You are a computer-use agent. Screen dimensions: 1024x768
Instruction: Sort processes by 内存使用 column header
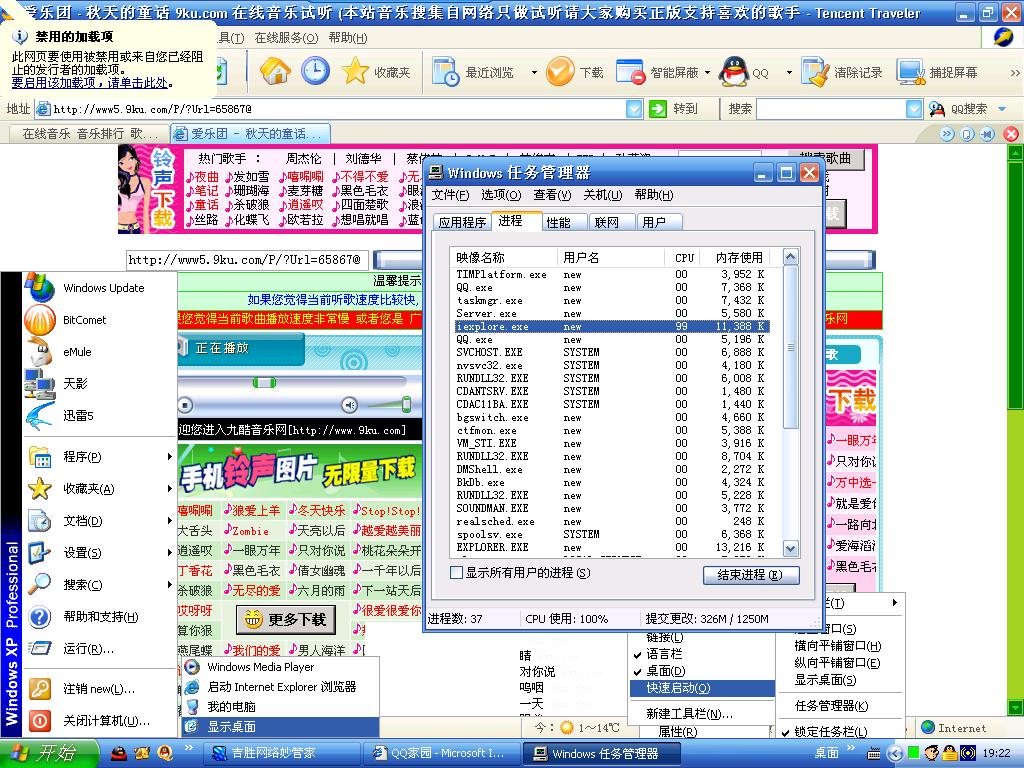(739, 257)
